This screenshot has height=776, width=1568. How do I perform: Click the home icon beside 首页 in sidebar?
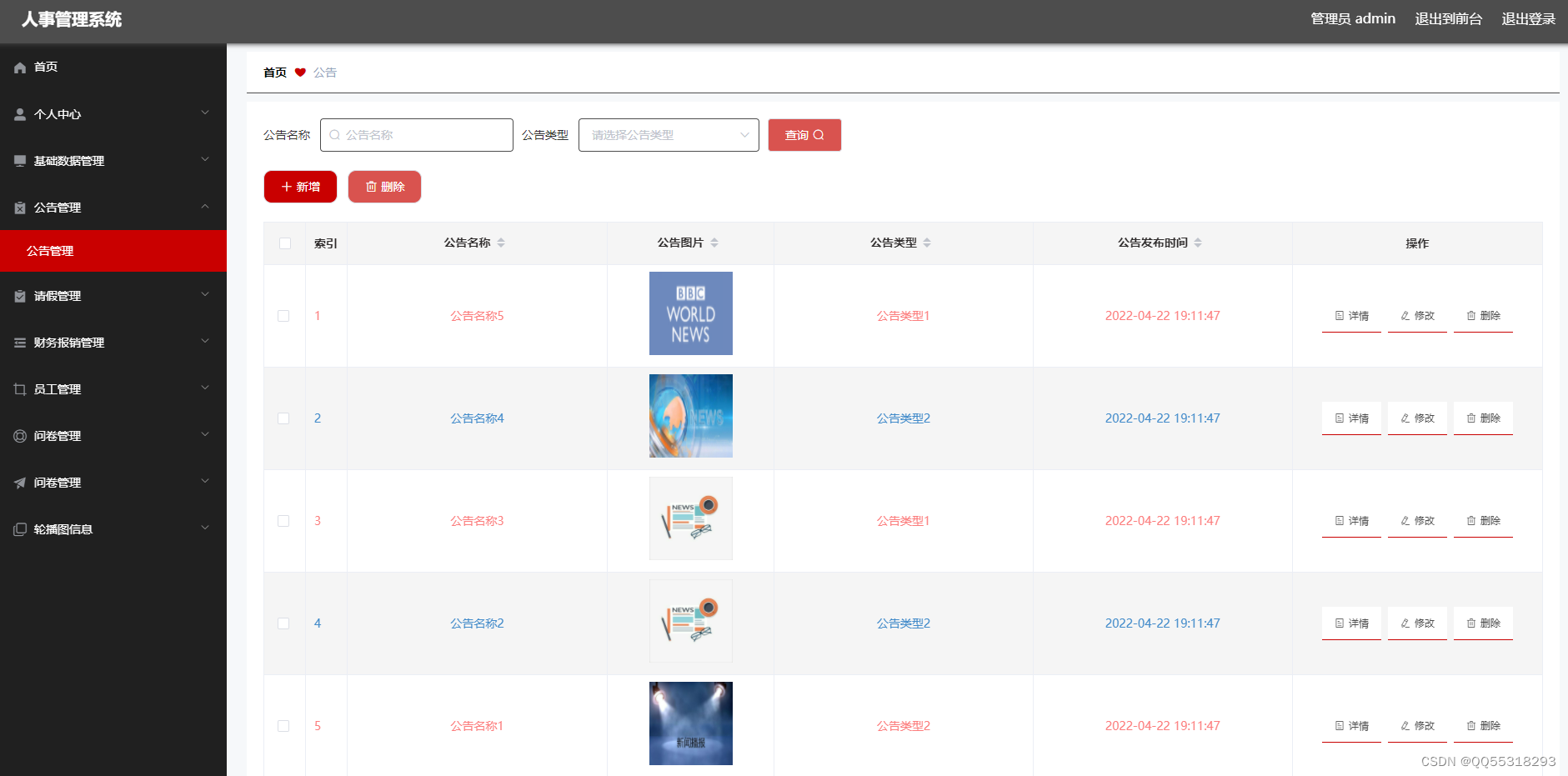(x=20, y=68)
